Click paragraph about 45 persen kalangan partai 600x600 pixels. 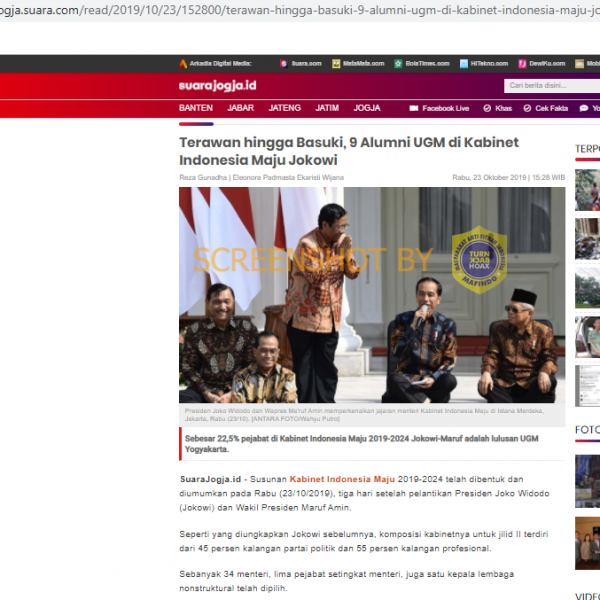pyautogui.click(x=364, y=541)
